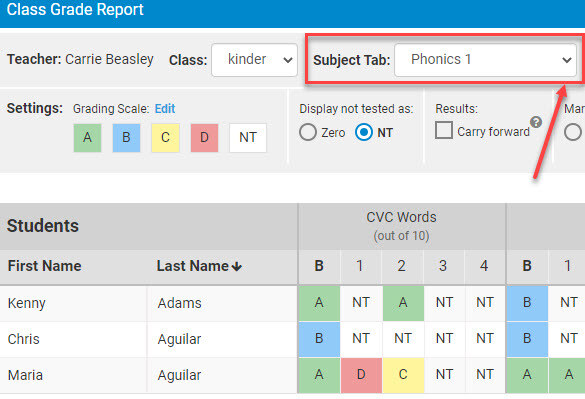Click CVC Words column group header

point(401,226)
